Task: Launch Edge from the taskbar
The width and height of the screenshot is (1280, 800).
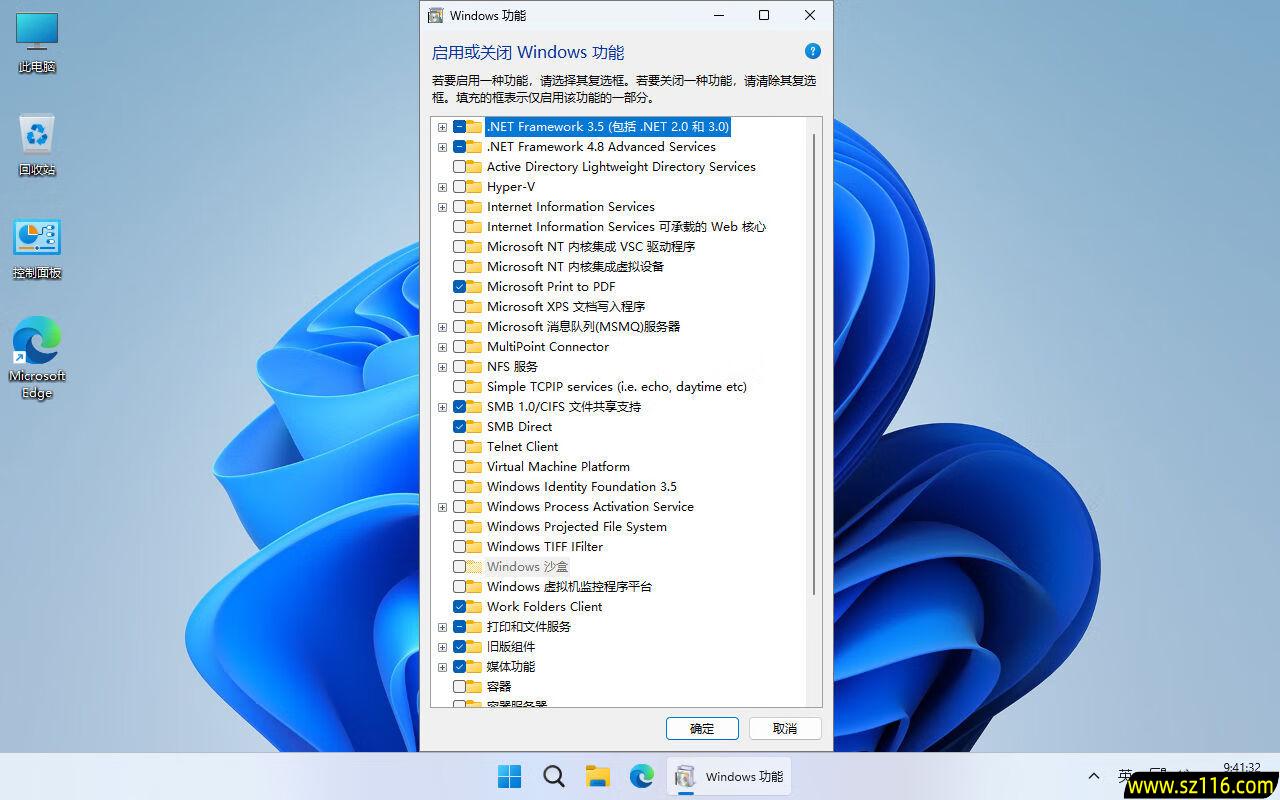Action: (x=641, y=776)
